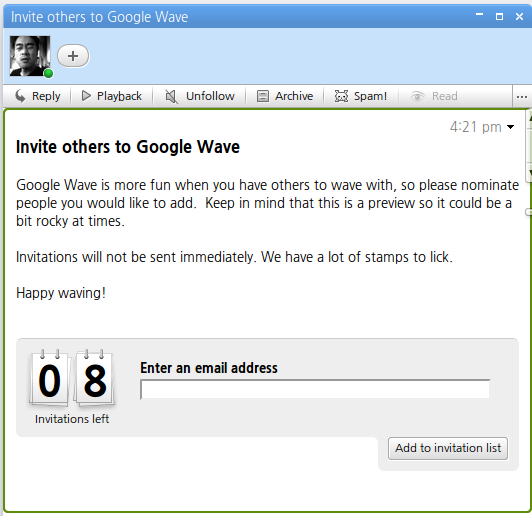Click the green online status dot
This screenshot has height=516, width=532.
(49, 73)
